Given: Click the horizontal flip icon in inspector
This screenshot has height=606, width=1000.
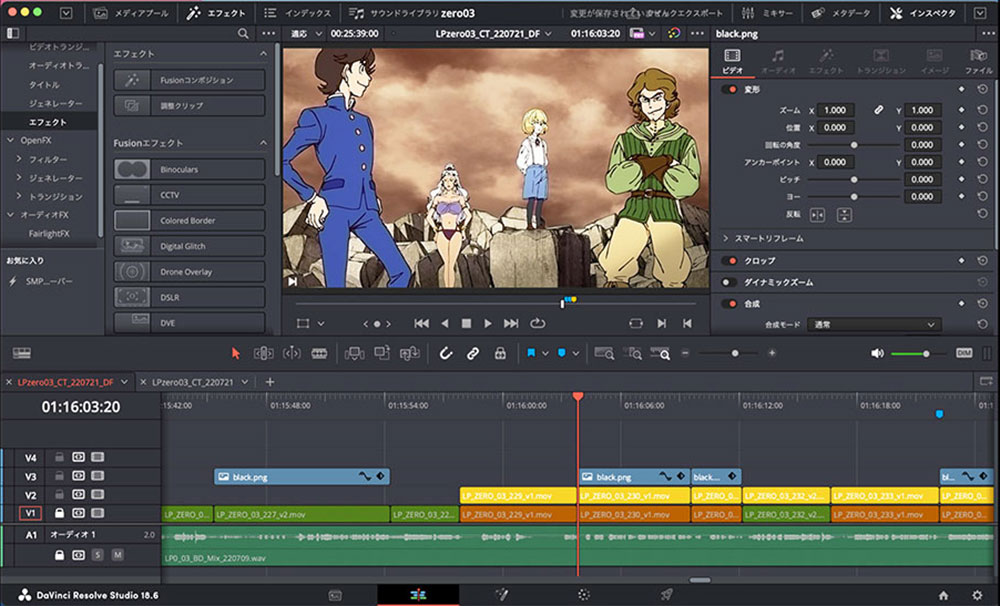Looking at the screenshot, I should coord(817,214).
